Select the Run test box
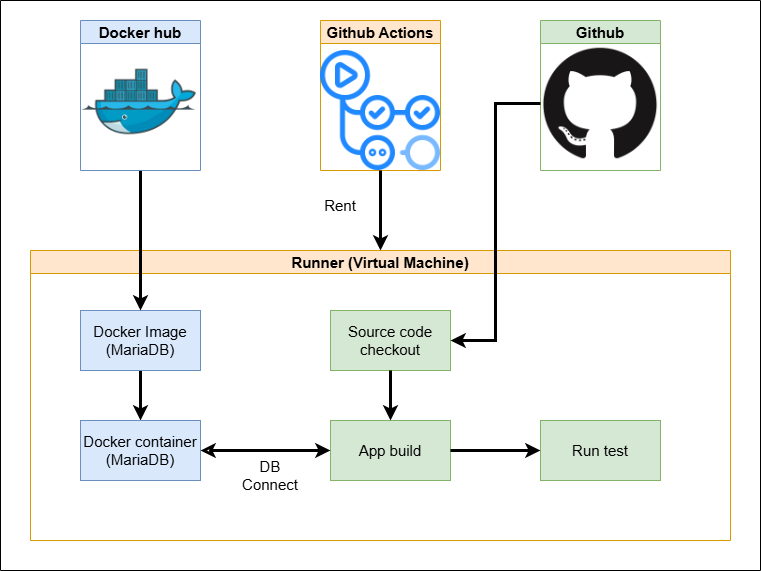761x571 pixels. point(600,450)
